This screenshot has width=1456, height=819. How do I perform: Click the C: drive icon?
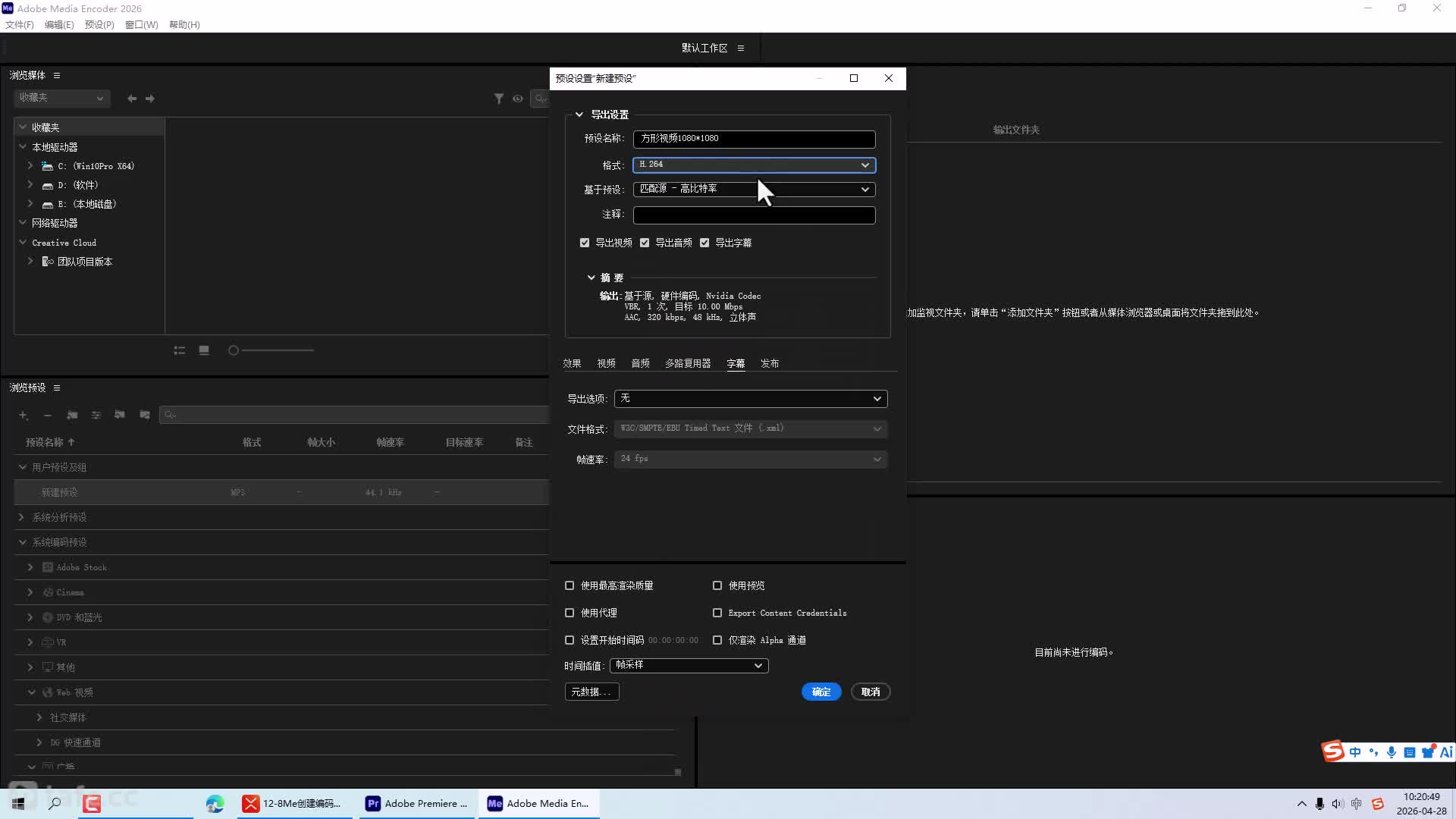48,166
